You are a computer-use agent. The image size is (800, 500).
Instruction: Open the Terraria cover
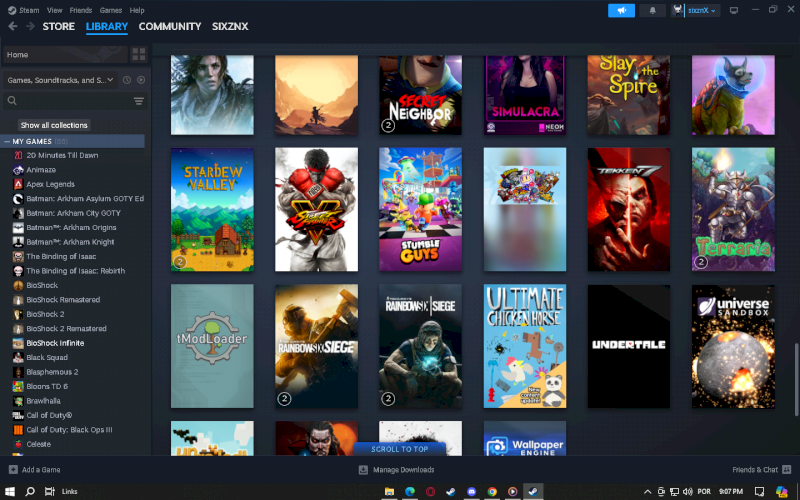point(733,209)
